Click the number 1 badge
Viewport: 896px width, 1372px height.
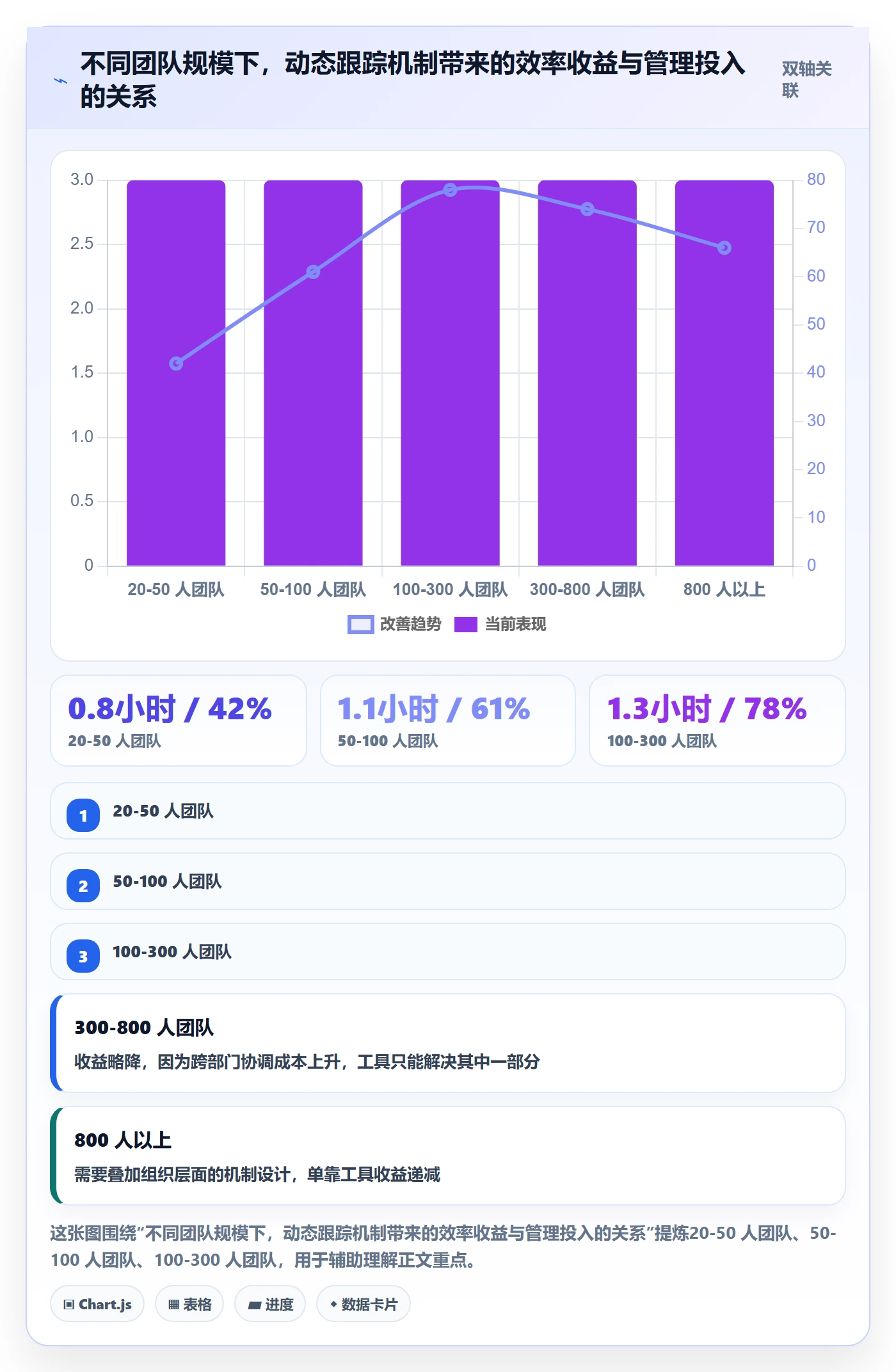pyautogui.click(x=83, y=815)
